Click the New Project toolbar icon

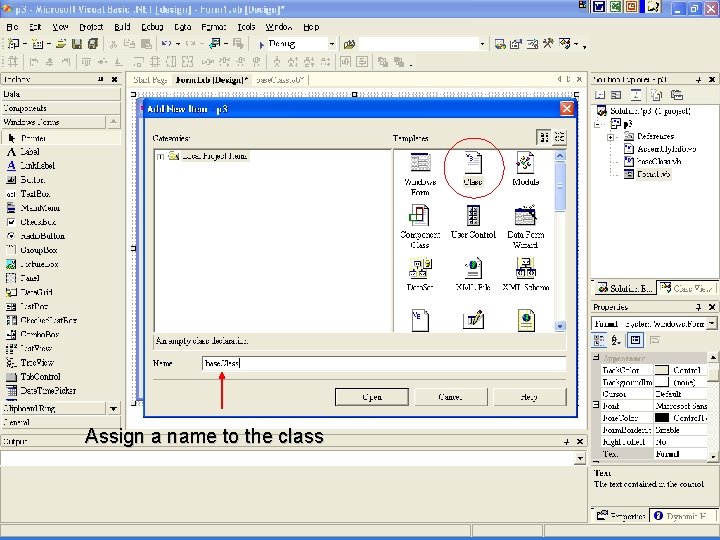[13, 44]
